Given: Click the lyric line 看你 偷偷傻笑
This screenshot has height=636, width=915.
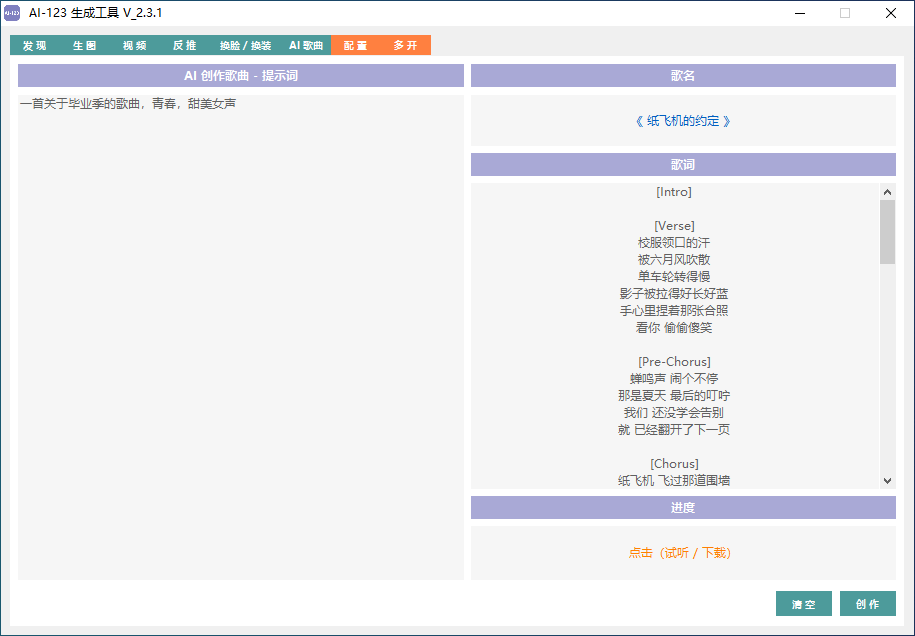Looking at the screenshot, I should (674, 327).
